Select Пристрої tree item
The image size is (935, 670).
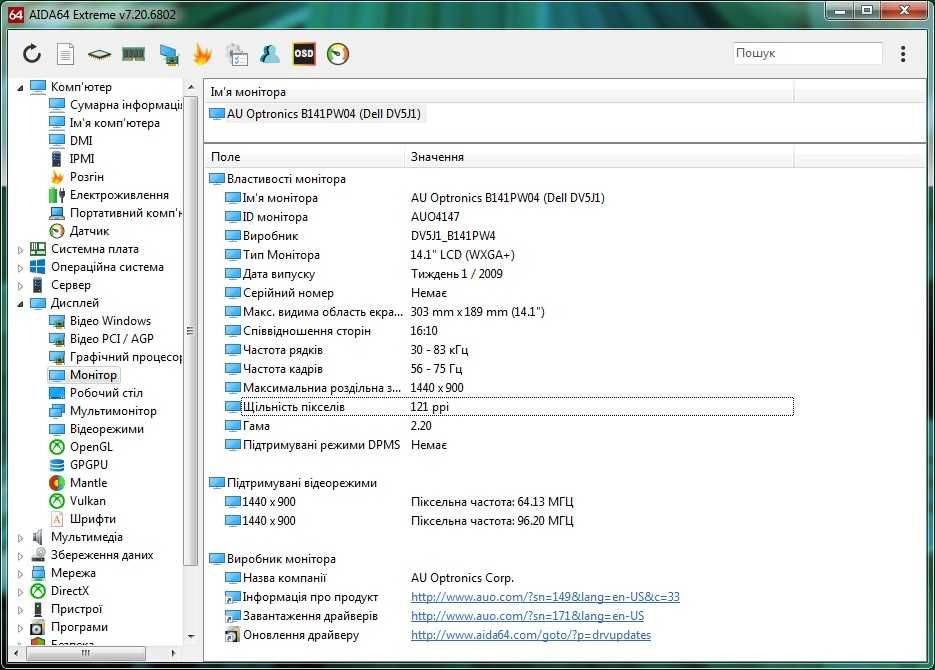[76, 609]
